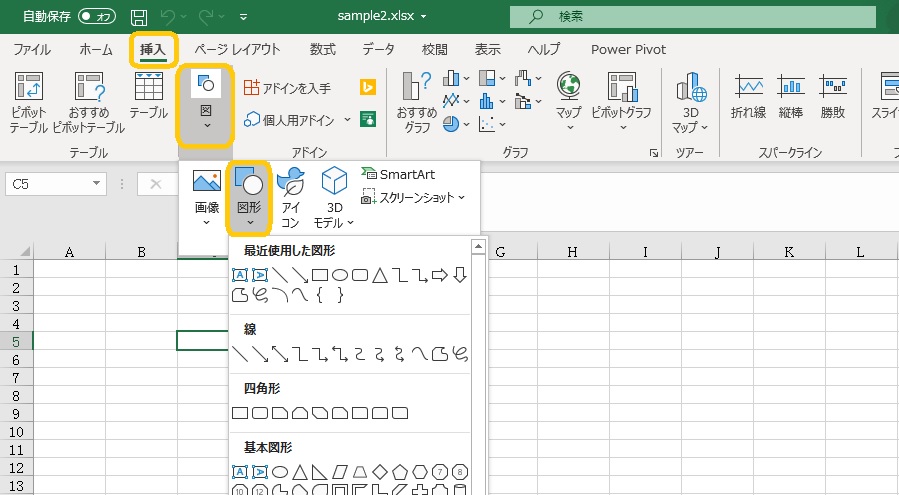Click the Save floppy disk icon

pyautogui.click(x=140, y=17)
